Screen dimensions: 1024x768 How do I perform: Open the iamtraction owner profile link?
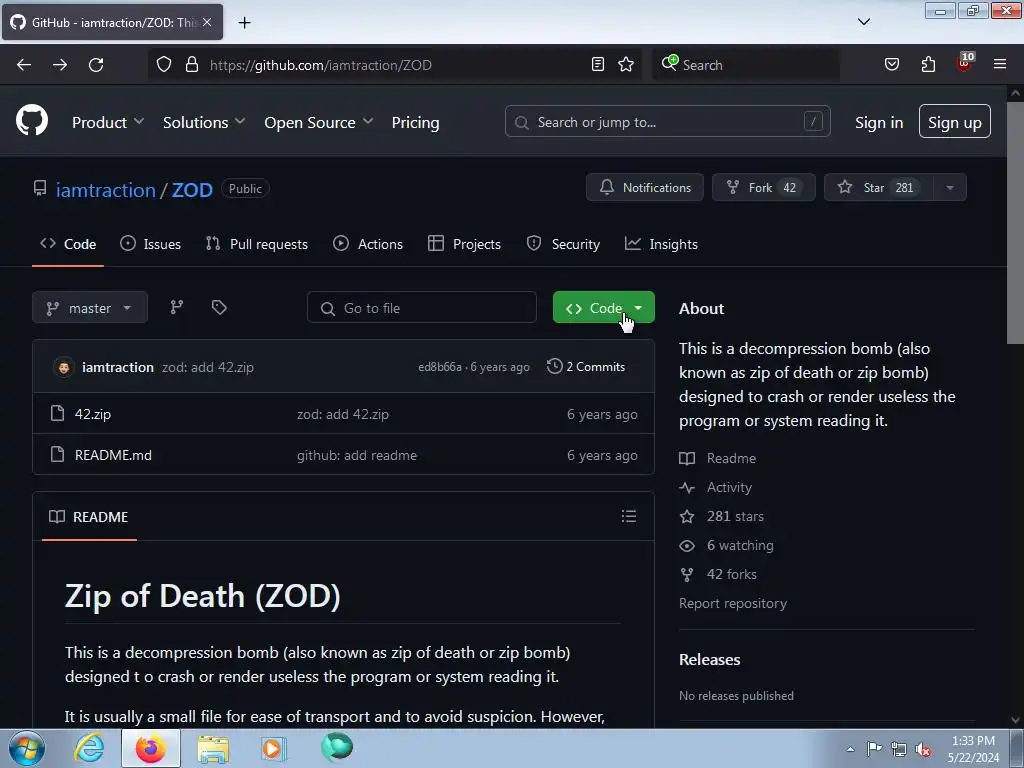click(105, 190)
